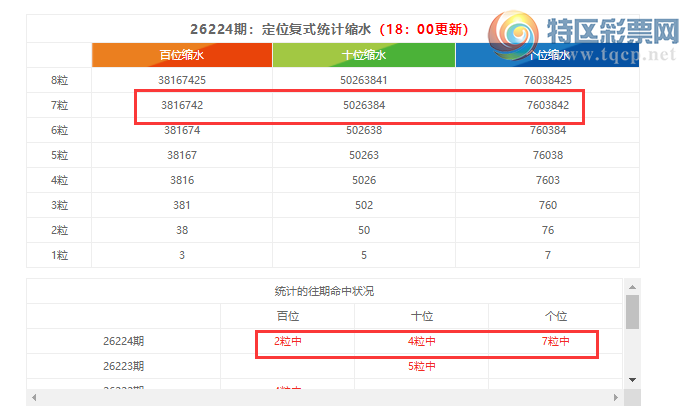This screenshot has width=689, height=418.
Task: Click the cell with value 5026384
Action: [x=364, y=105]
